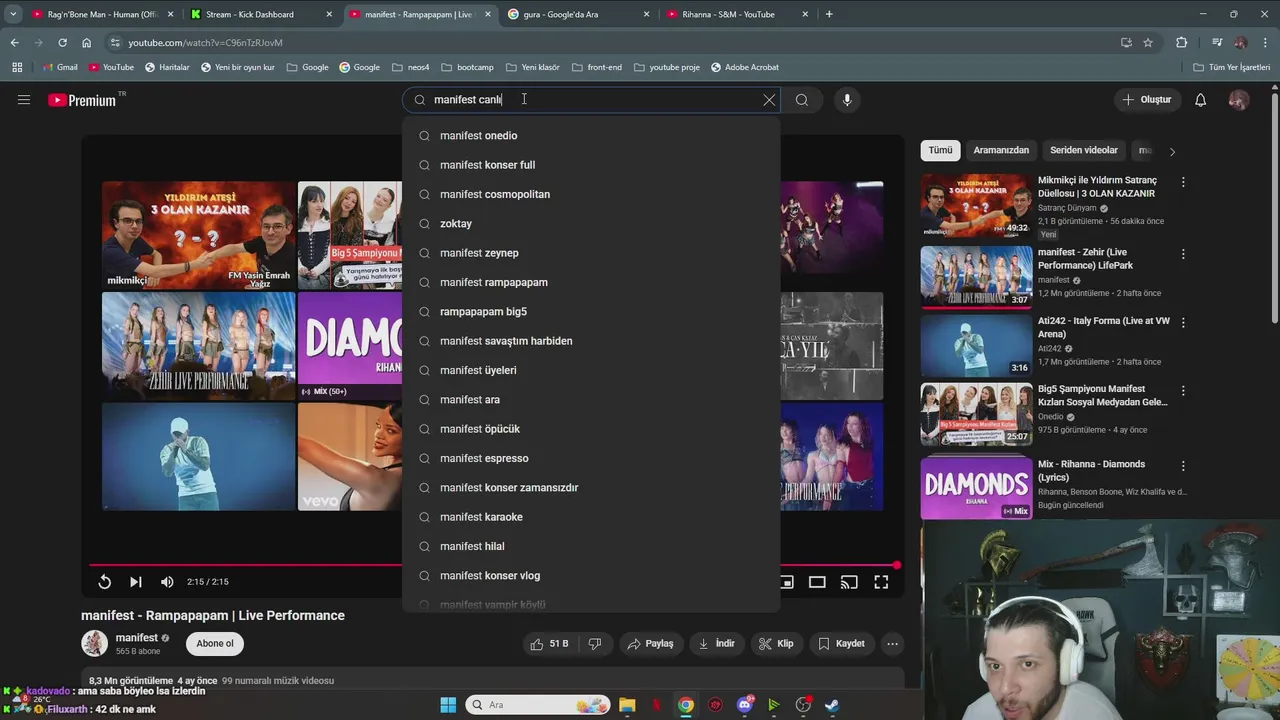The height and width of the screenshot is (720, 1280).
Task: Show more filter chips with arrow
Action: pyautogui.click(x=1172, y=151)
